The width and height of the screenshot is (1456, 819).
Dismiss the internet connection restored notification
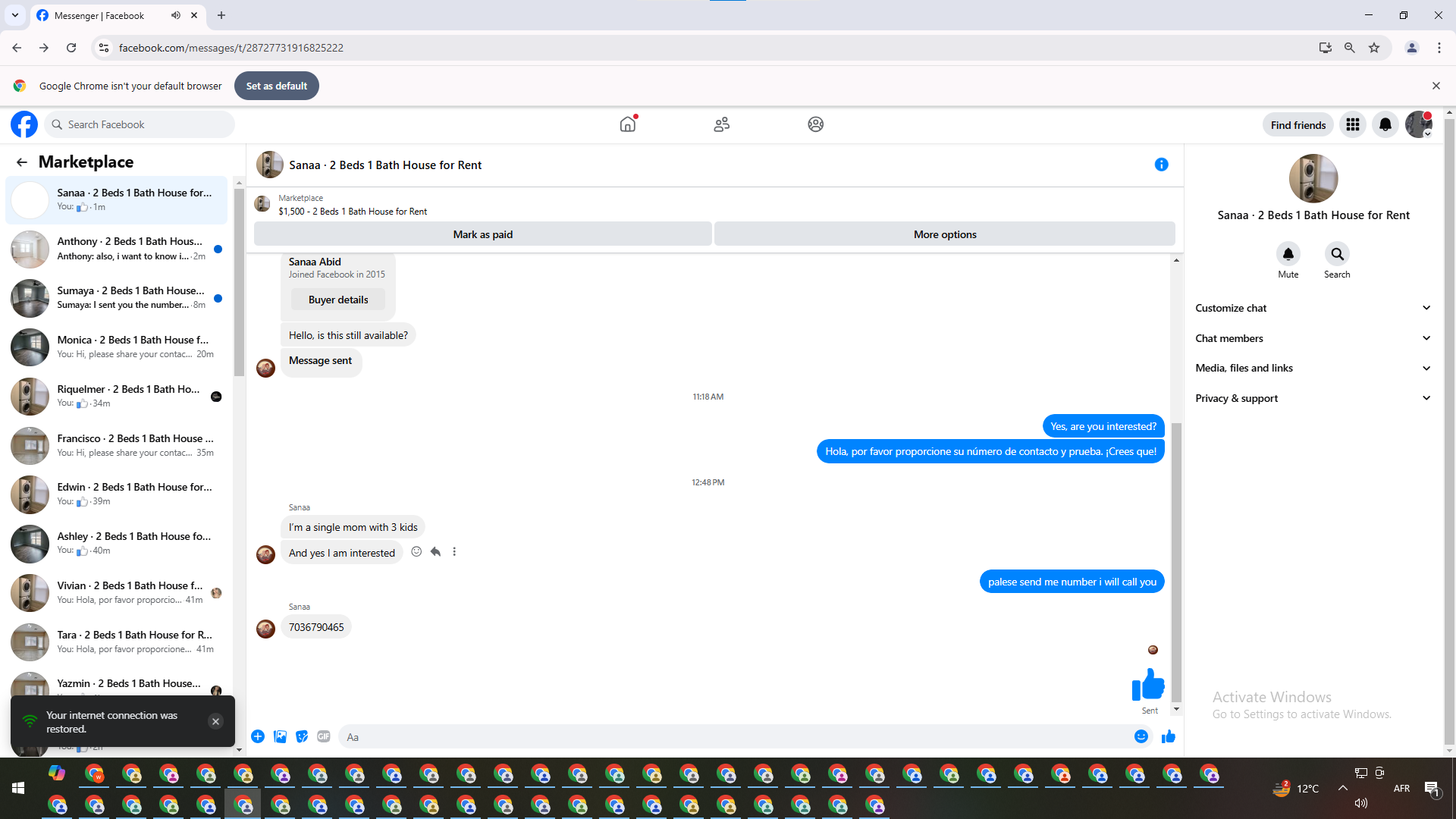(215, 721)
